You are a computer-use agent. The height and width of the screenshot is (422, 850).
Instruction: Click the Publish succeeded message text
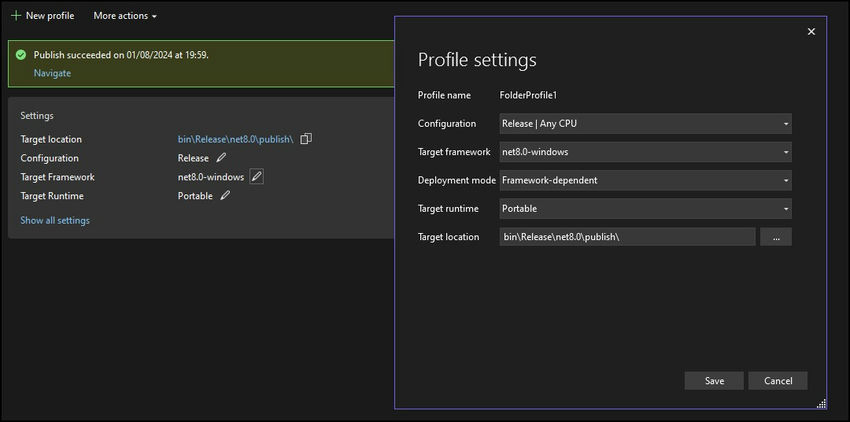click(x=121, y=55)
